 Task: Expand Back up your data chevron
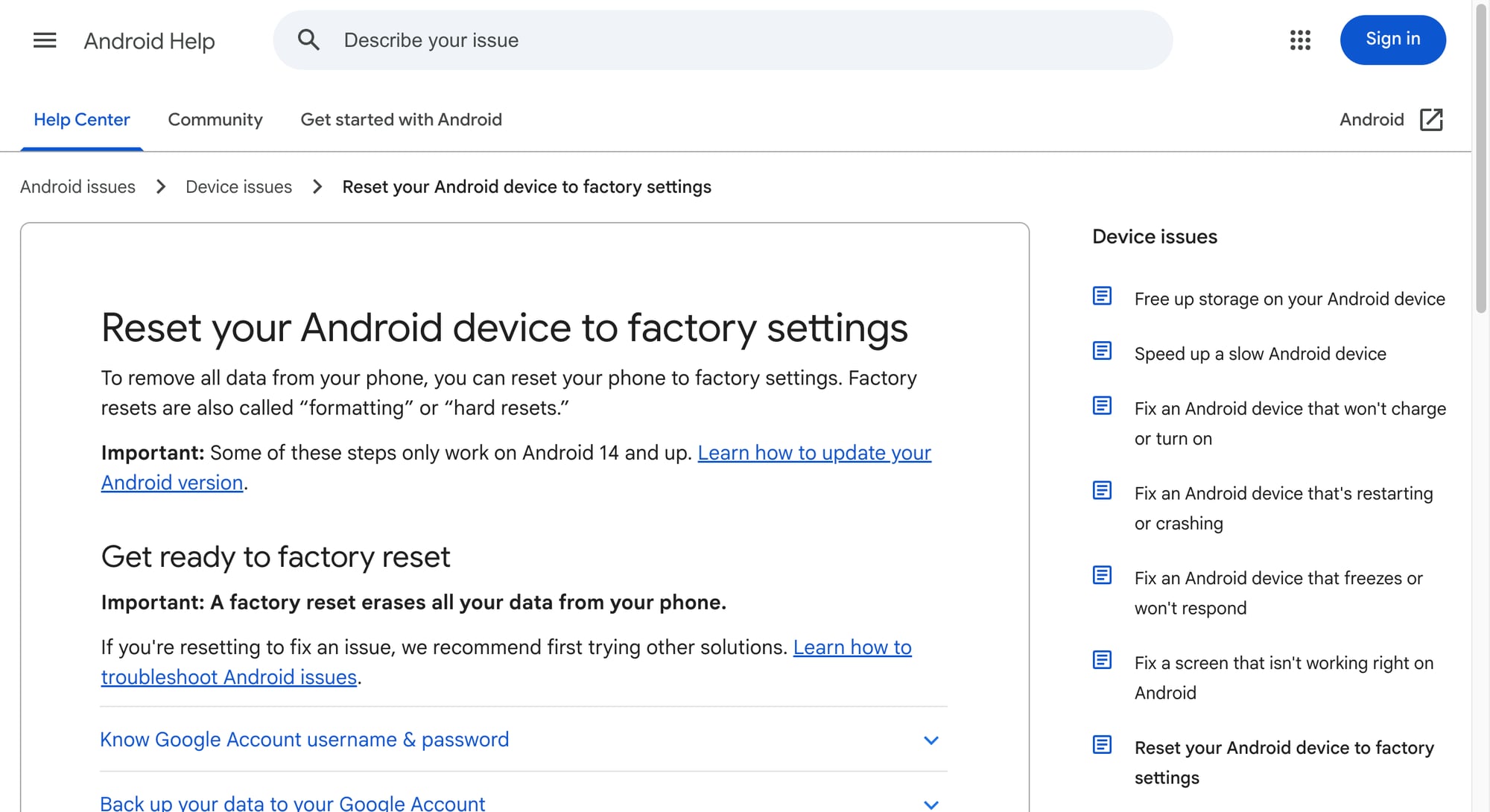pos(931,805)
